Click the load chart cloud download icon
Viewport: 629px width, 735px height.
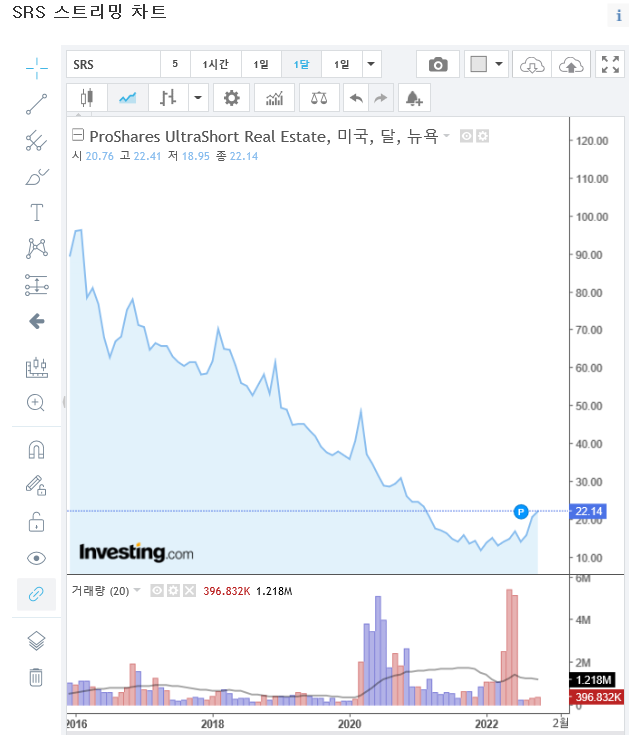coord(532,64)
